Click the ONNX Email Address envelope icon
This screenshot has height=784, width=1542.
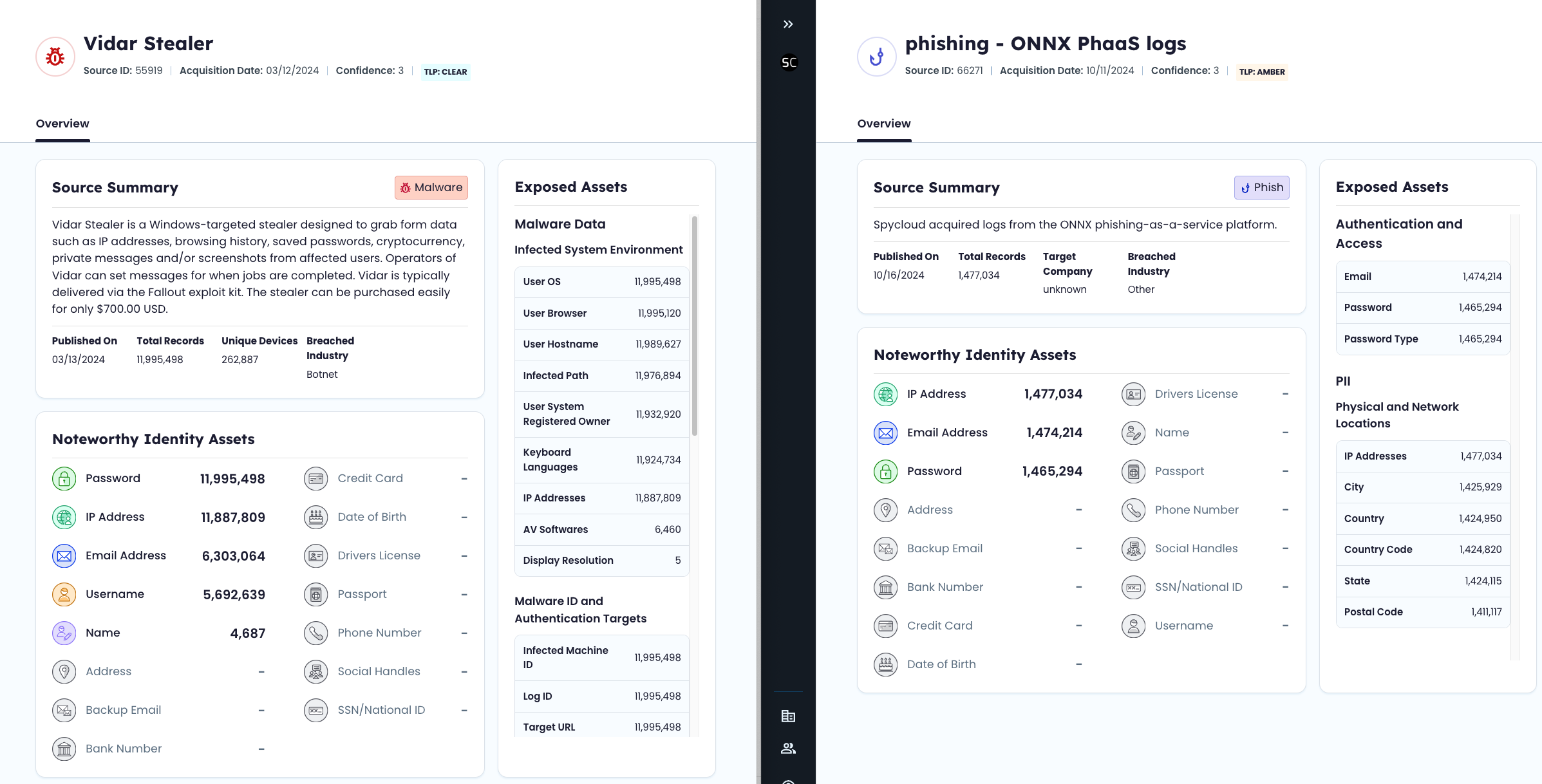pos(885,433)
